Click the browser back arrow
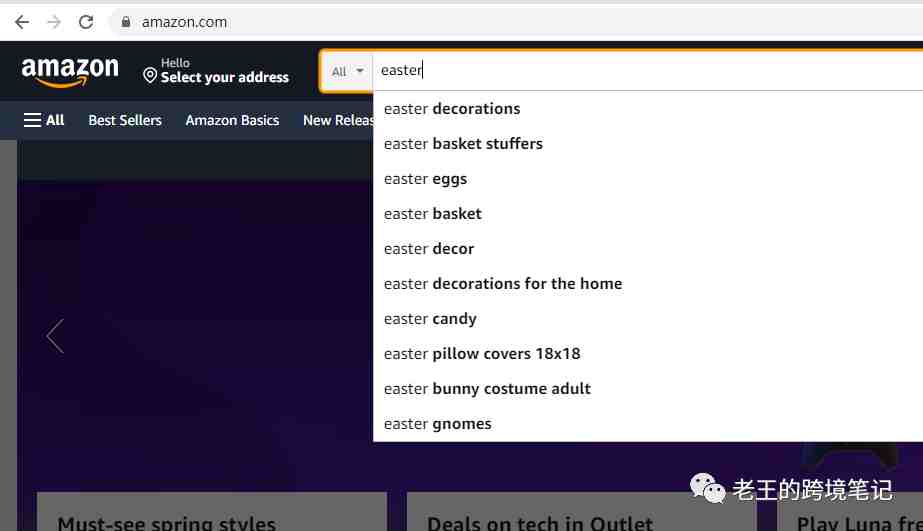923x531 pixels. 22,22
